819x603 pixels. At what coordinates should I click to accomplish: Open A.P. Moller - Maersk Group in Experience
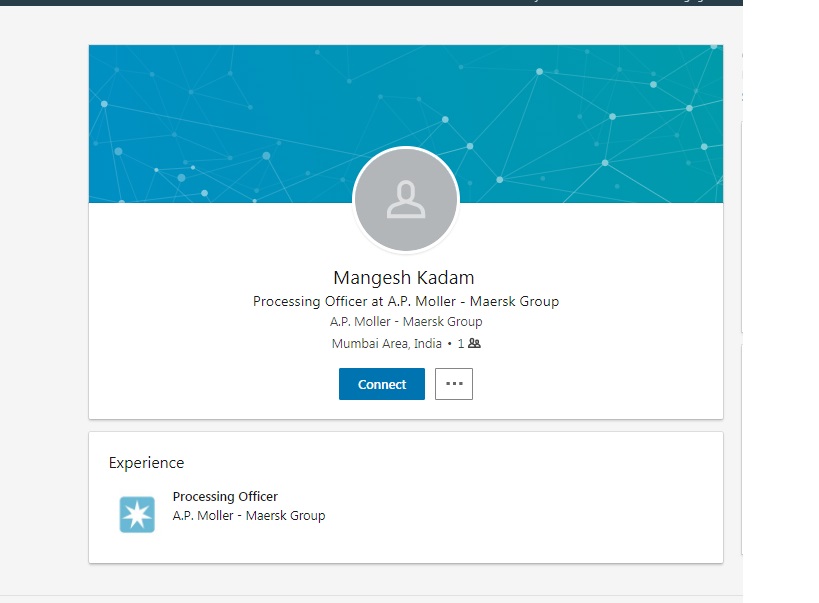pyautogui.click(x=249, y=516)
